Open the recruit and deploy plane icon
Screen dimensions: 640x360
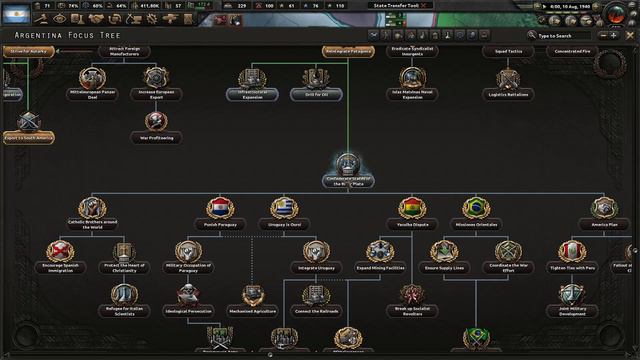170,19
